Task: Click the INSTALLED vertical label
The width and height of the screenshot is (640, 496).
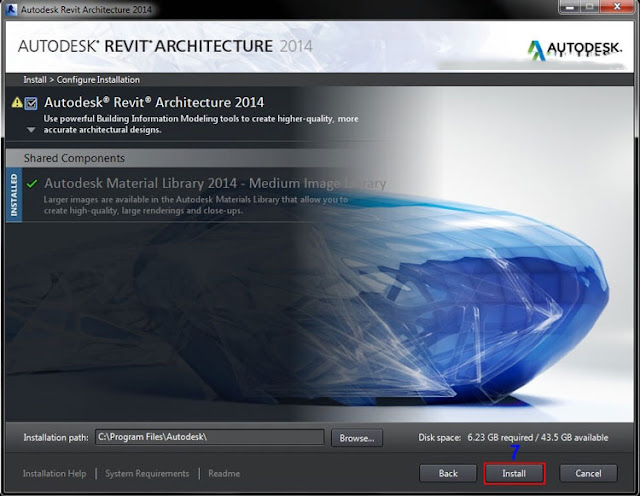Action: [14, 195]
